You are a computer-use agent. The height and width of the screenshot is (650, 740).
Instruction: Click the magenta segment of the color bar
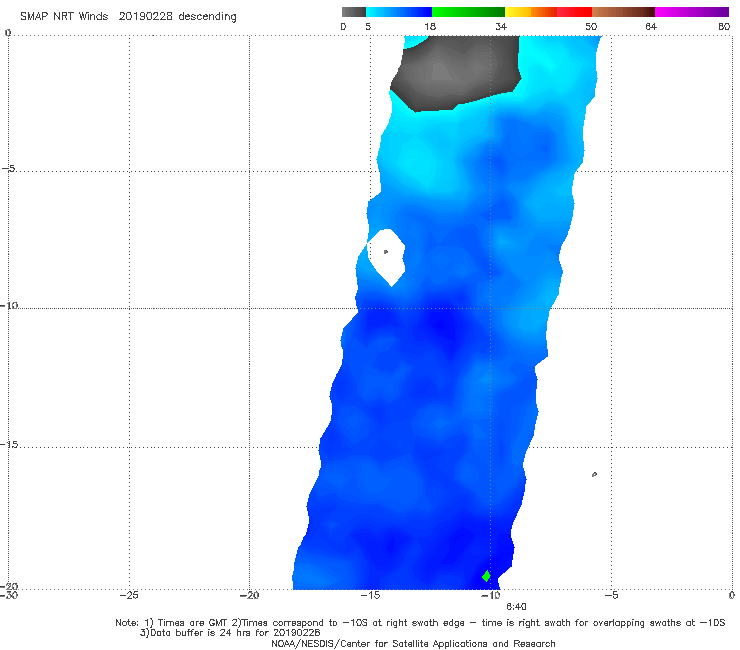(x=691, y=12)
